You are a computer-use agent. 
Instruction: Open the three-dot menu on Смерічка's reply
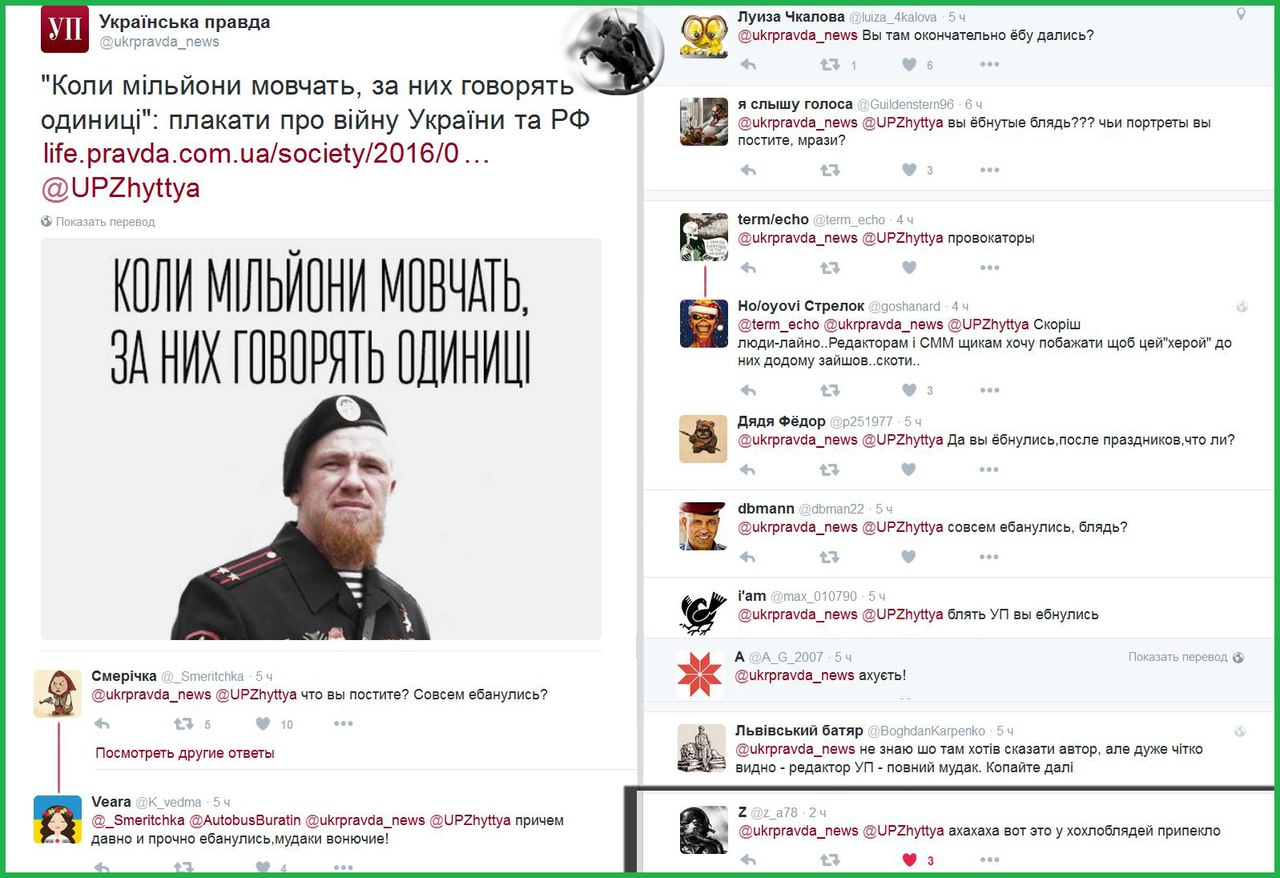343,723
